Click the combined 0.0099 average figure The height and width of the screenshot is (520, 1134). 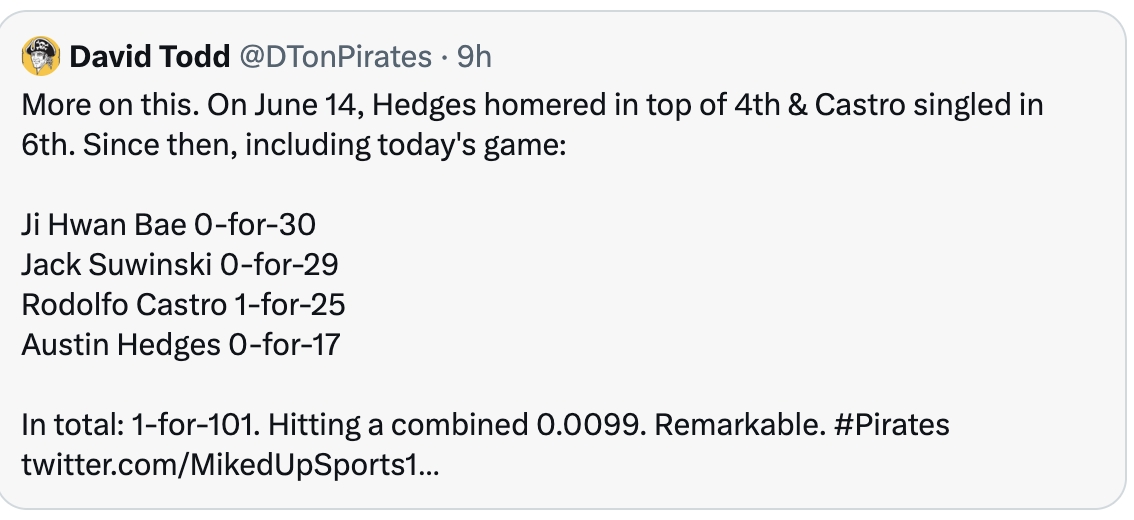591,425
